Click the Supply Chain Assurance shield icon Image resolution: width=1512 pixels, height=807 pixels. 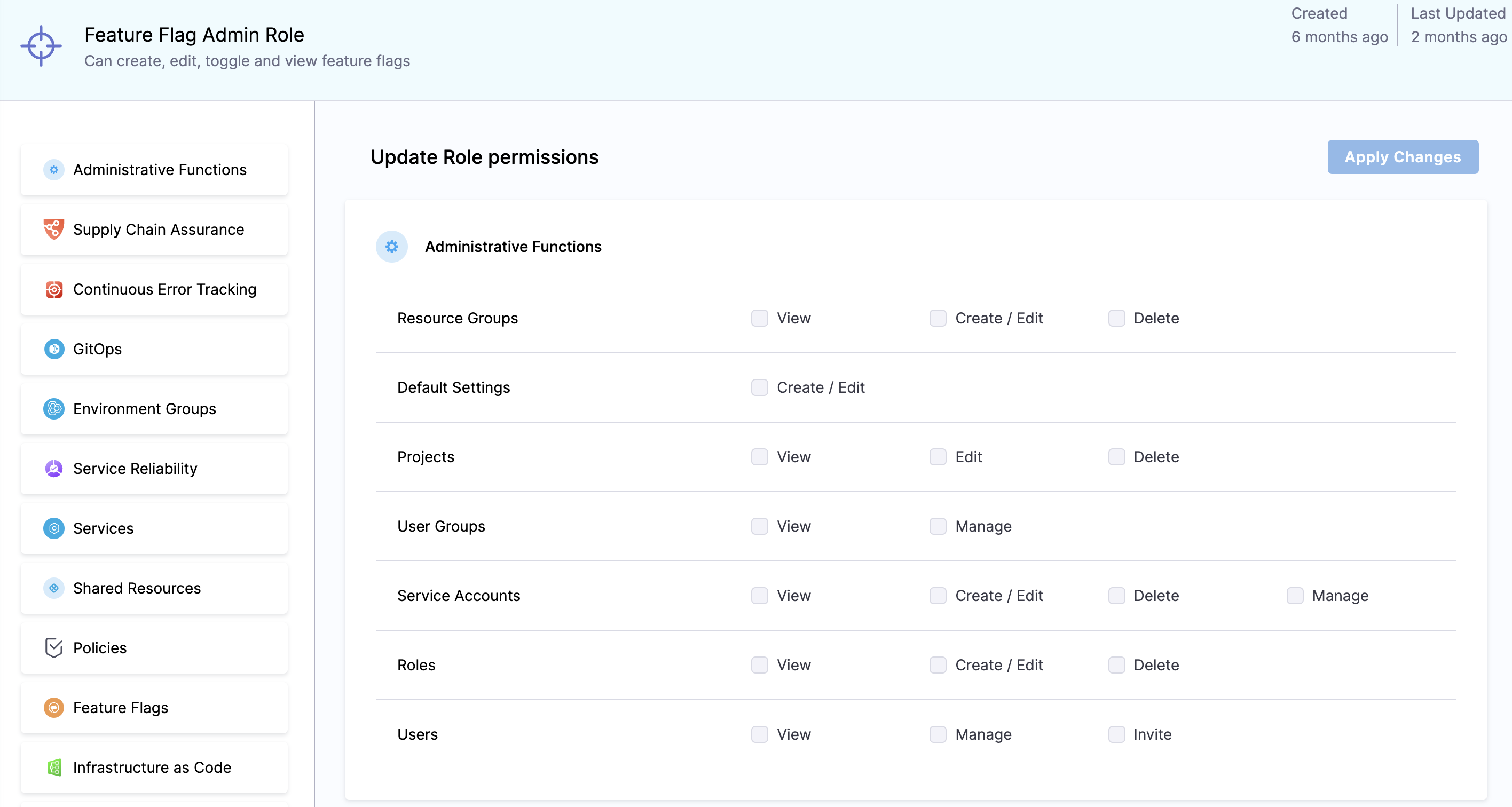(53, 229)
